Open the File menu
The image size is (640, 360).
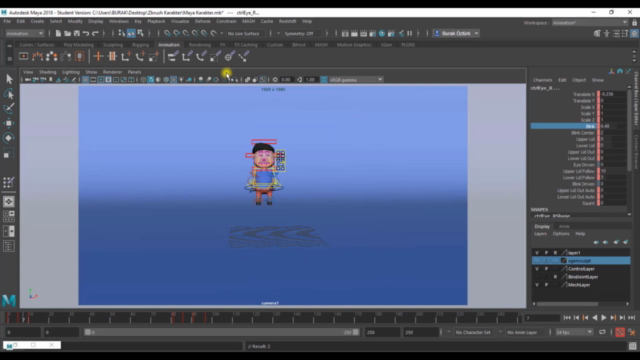7,21
